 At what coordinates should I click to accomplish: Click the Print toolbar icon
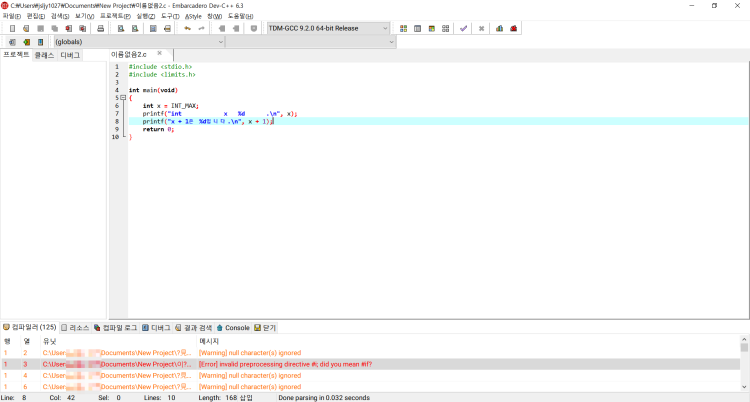[101, 28]
